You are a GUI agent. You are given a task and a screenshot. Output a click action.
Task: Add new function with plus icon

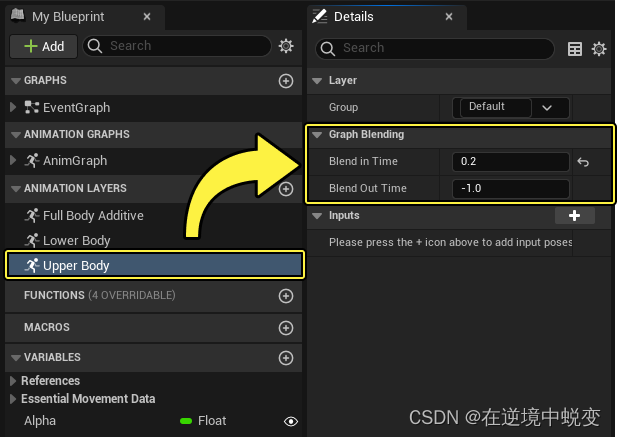(286, 295)
